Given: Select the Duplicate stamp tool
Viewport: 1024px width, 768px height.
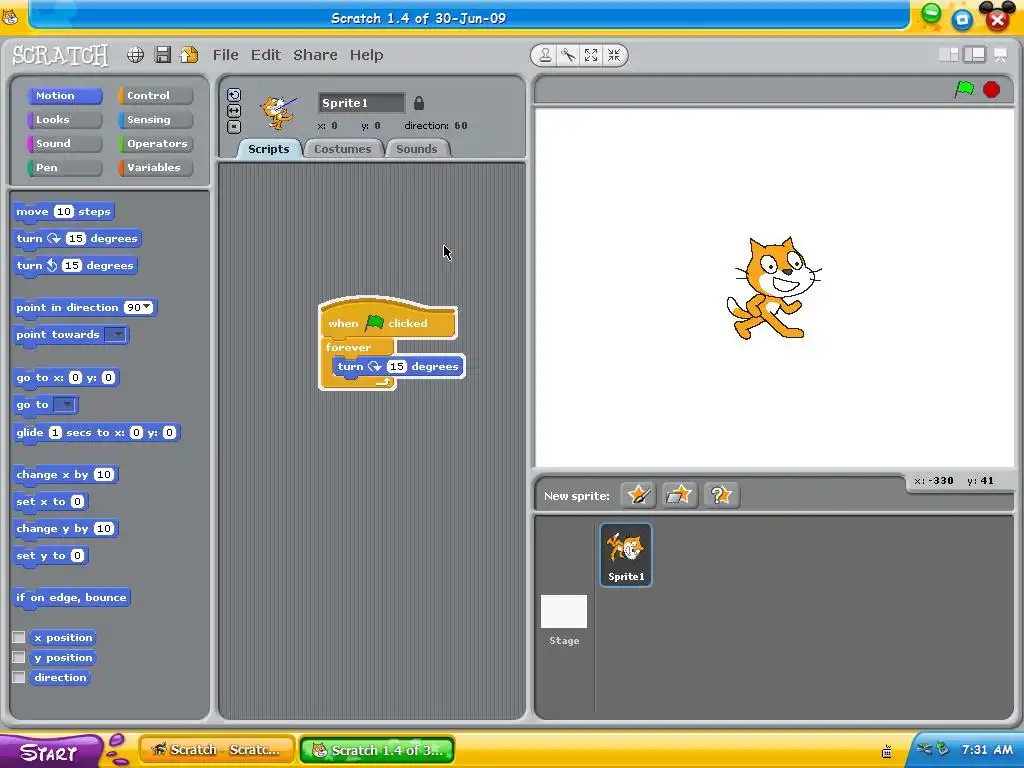Looking at the screenshot, I should (x=545, y=56).
